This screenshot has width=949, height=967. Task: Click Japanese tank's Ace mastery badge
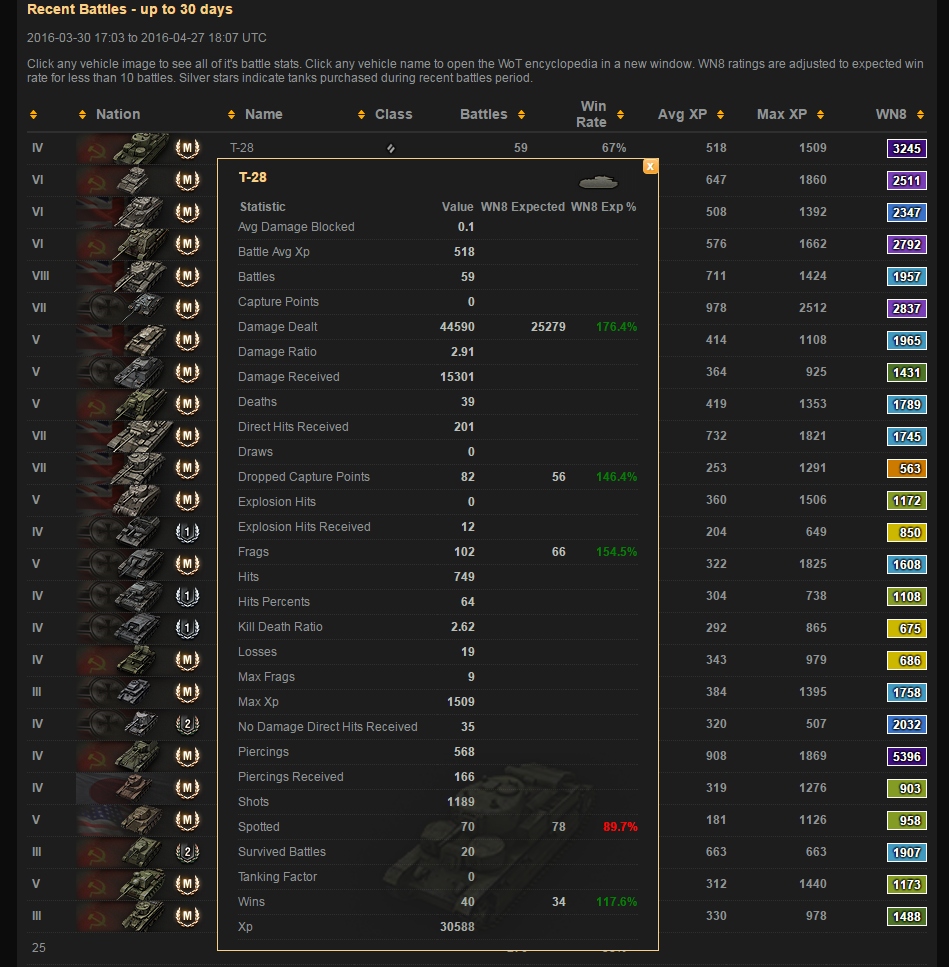point(187,788)
